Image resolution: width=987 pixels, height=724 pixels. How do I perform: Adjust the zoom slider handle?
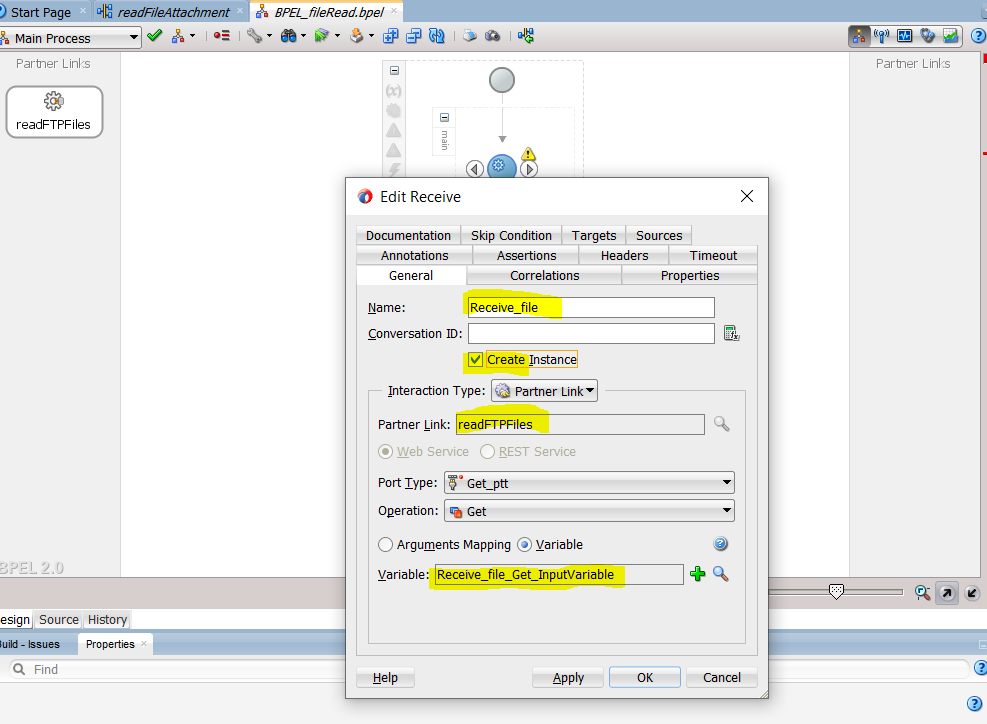(x=837, y=591)
